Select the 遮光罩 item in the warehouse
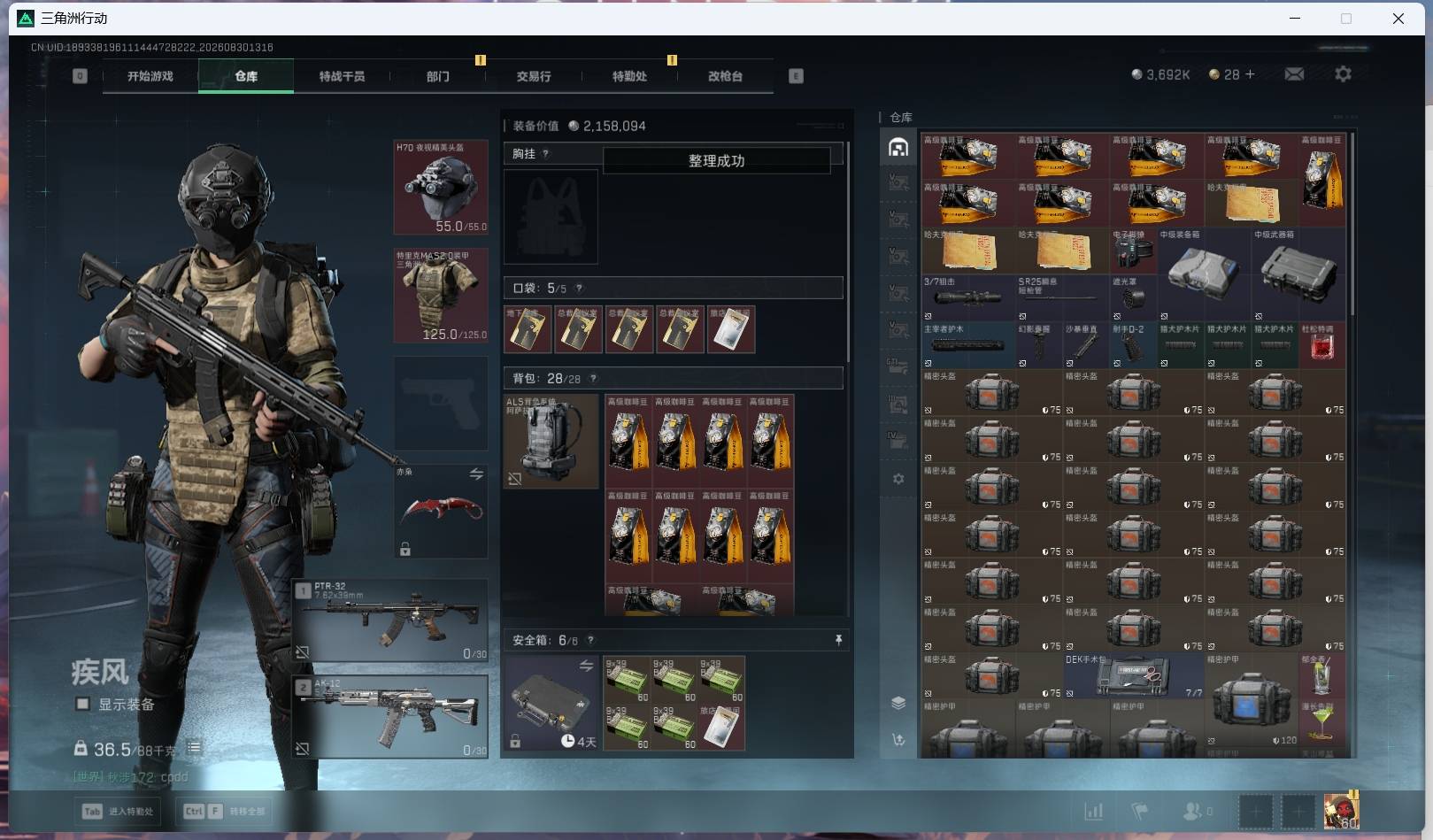This screenshot has width=1433, height=840. 1134,298
